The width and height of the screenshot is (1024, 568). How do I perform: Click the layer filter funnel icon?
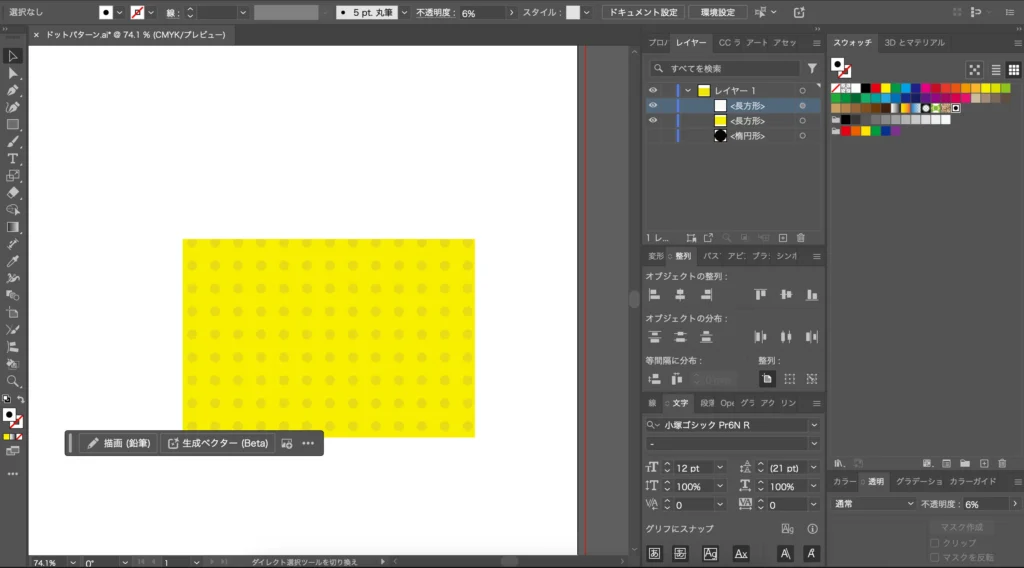[x=812, y=69]
